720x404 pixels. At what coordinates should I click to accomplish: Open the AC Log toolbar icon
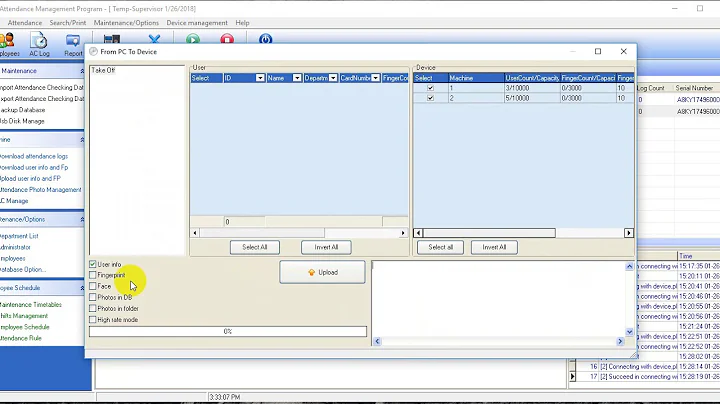[x=39, y=45]
